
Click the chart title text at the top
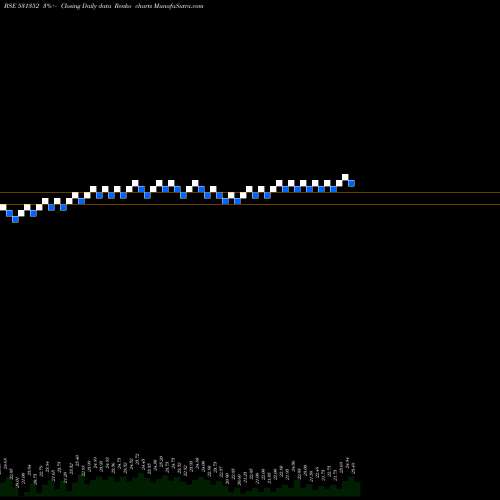click(x=104, y=6)
